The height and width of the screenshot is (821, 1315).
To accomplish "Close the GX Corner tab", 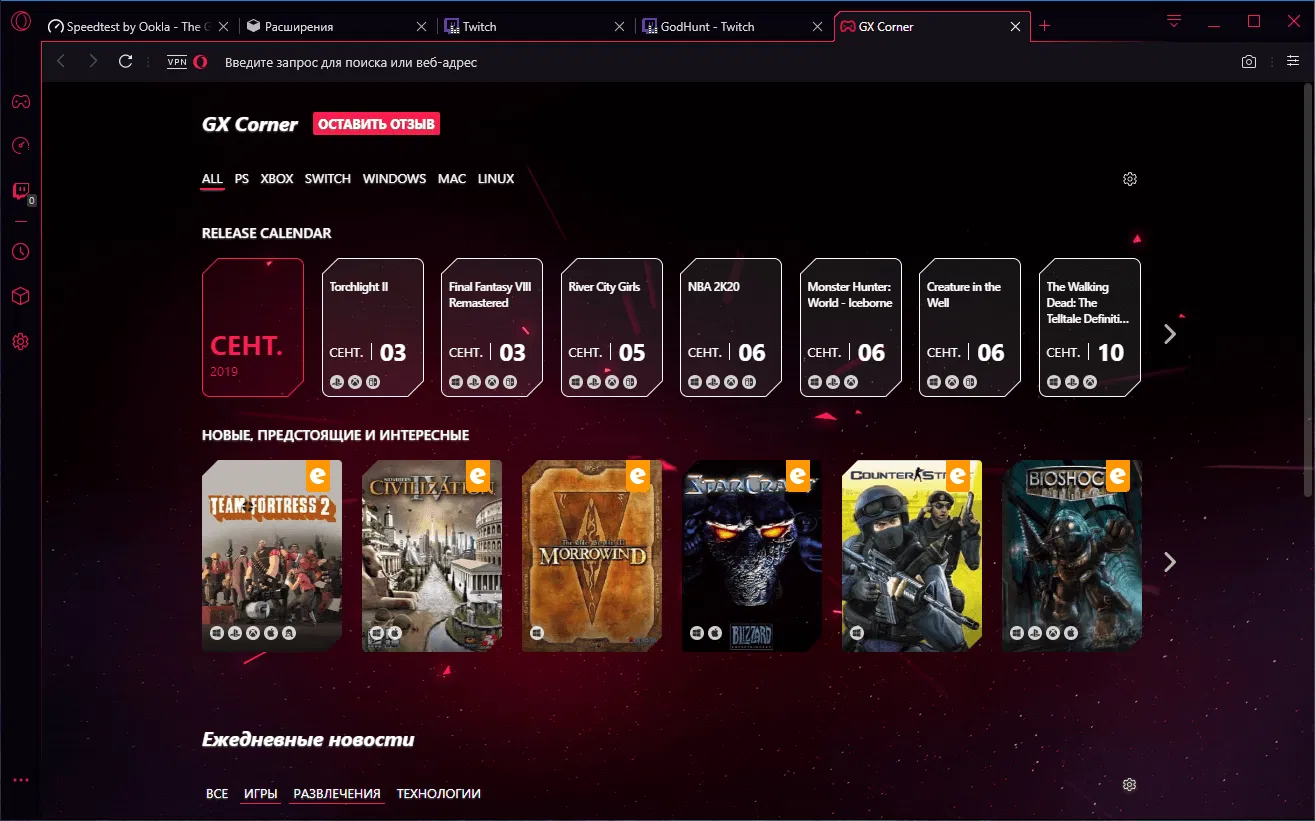I will coord(1016,27).
